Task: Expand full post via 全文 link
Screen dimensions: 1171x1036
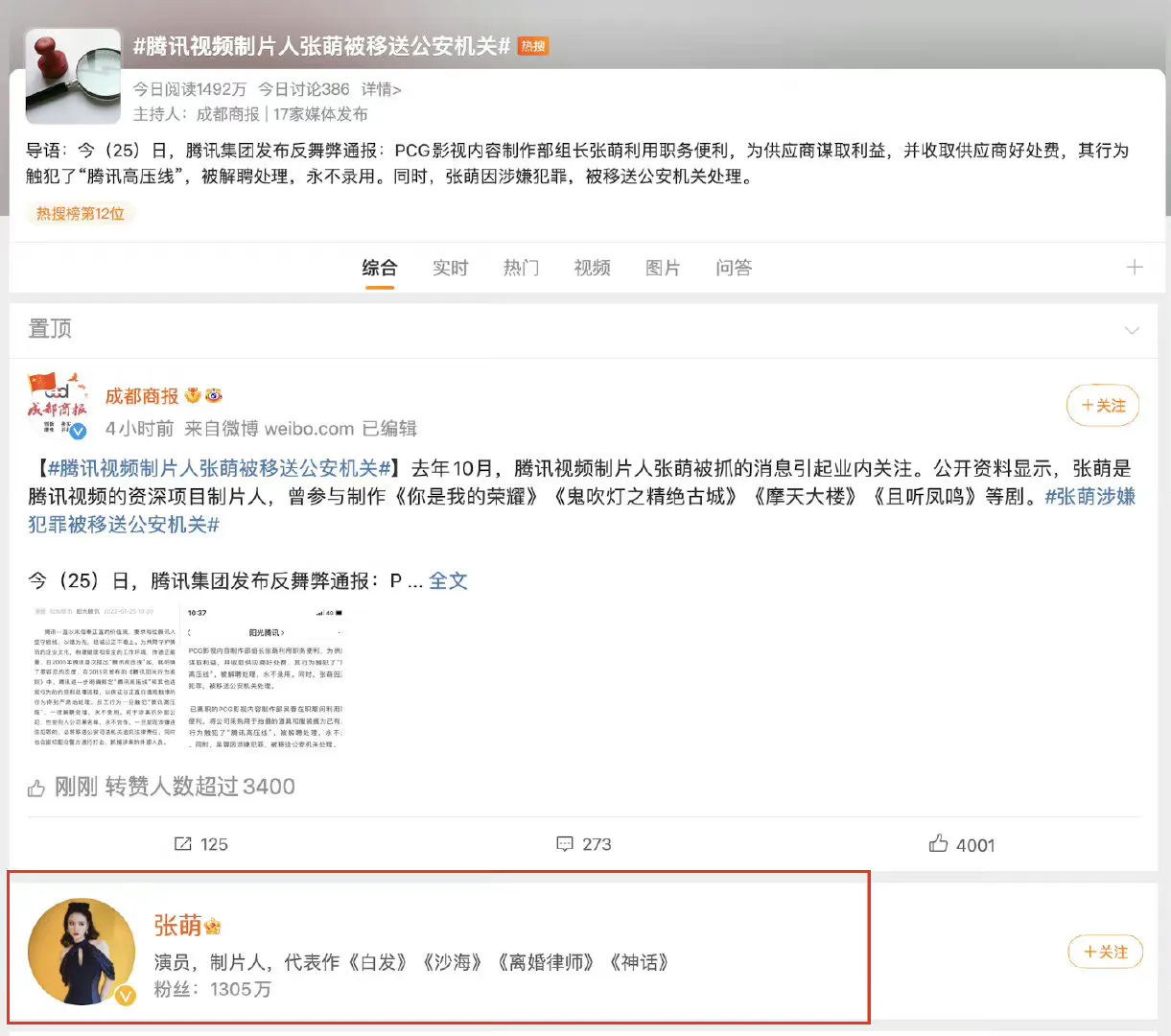Action: (448, 580)
